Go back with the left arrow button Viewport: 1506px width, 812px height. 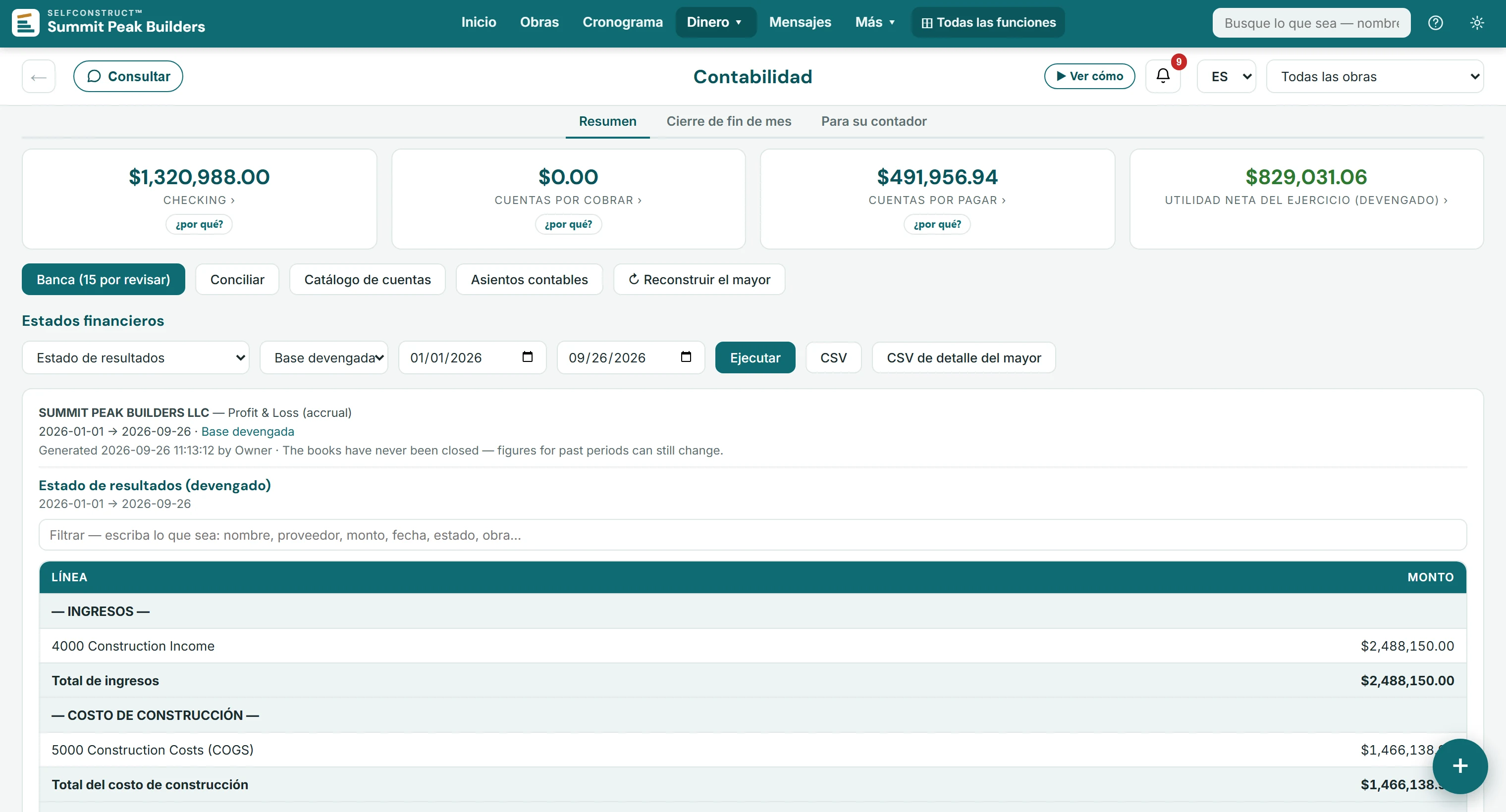pyautogui.click(x=39, y=76)
